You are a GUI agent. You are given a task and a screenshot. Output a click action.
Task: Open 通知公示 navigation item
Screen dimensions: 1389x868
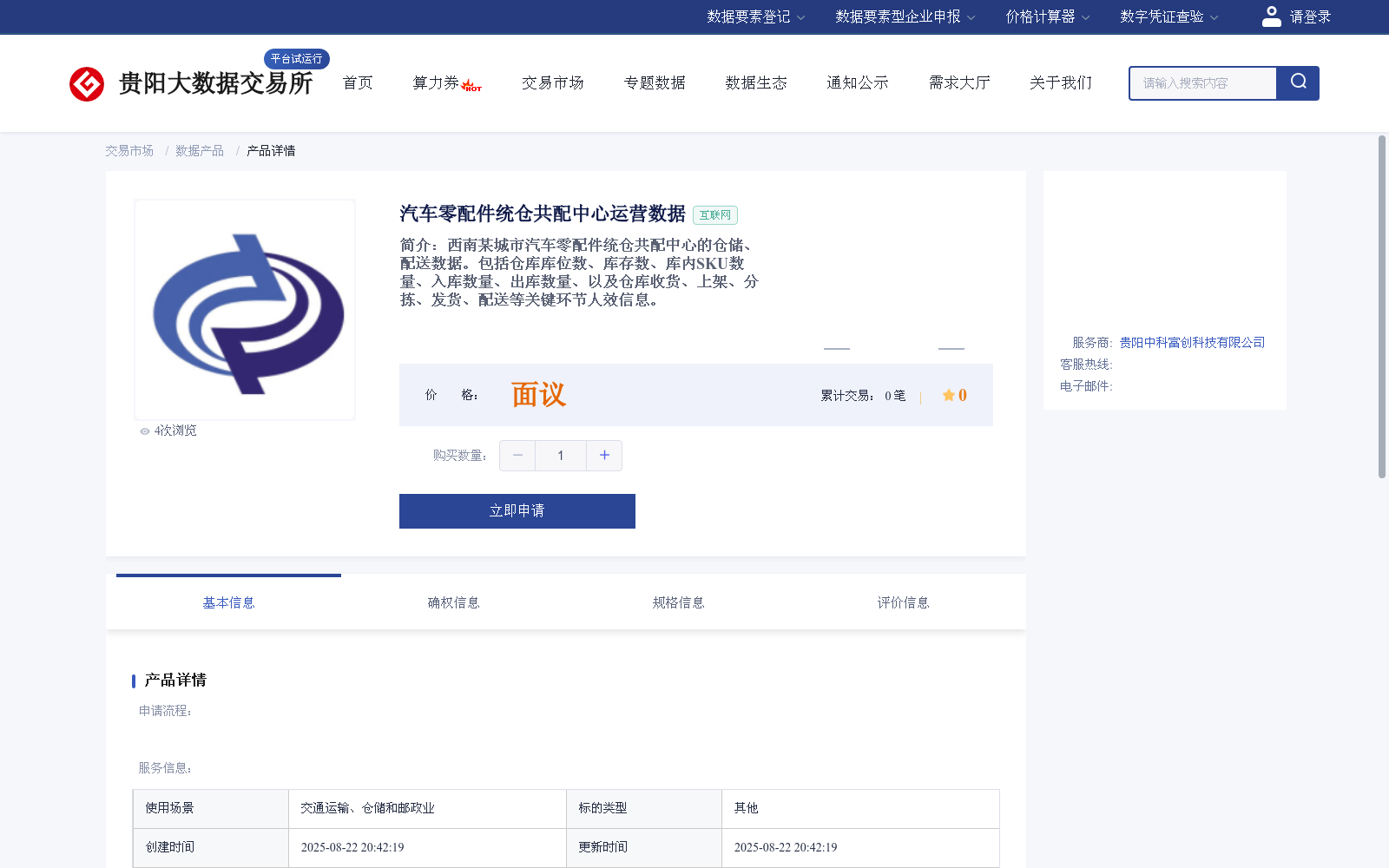(858, 82)
